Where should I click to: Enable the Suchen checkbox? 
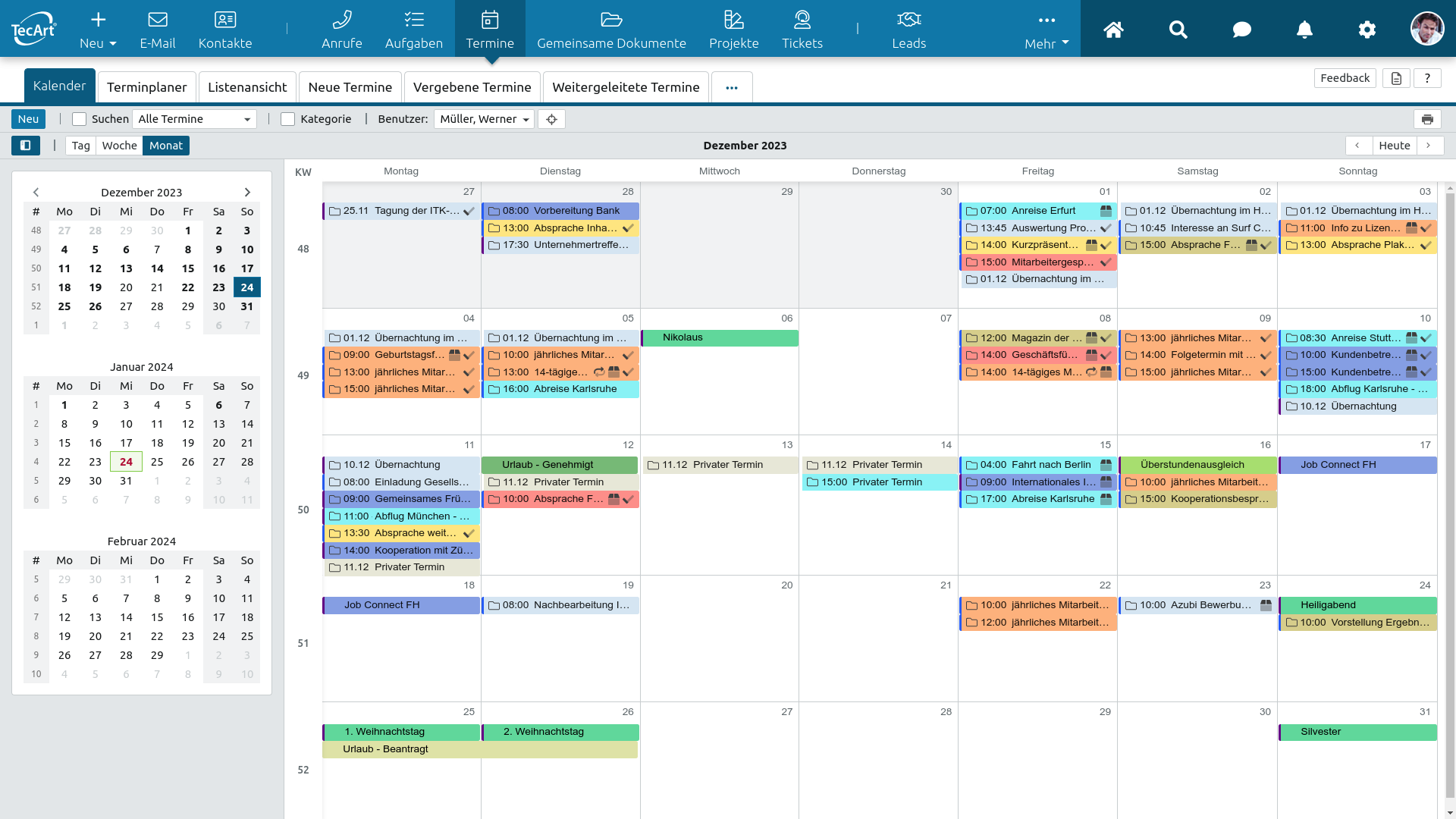pyautogui.click(x=79, y=119)
